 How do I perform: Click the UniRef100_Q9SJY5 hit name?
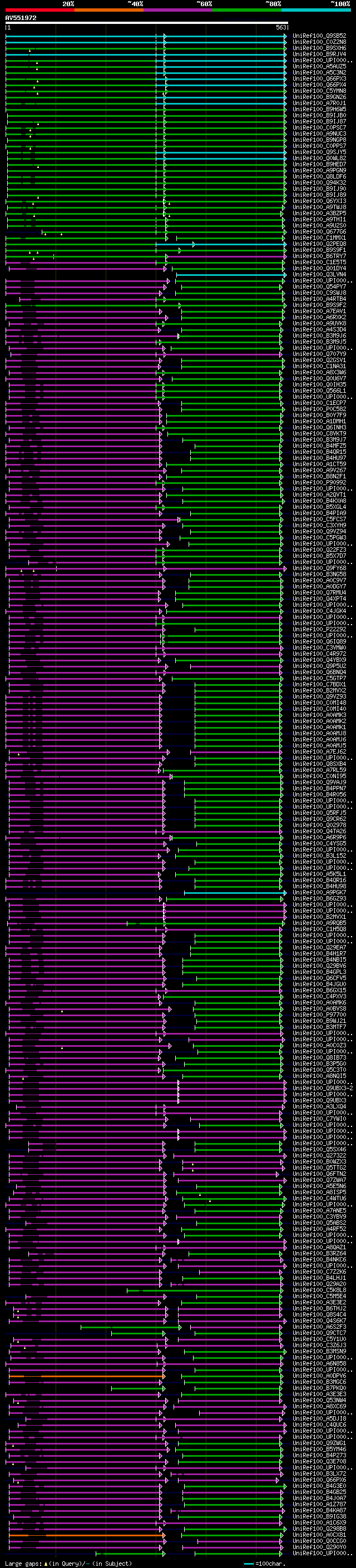[319, 152]
